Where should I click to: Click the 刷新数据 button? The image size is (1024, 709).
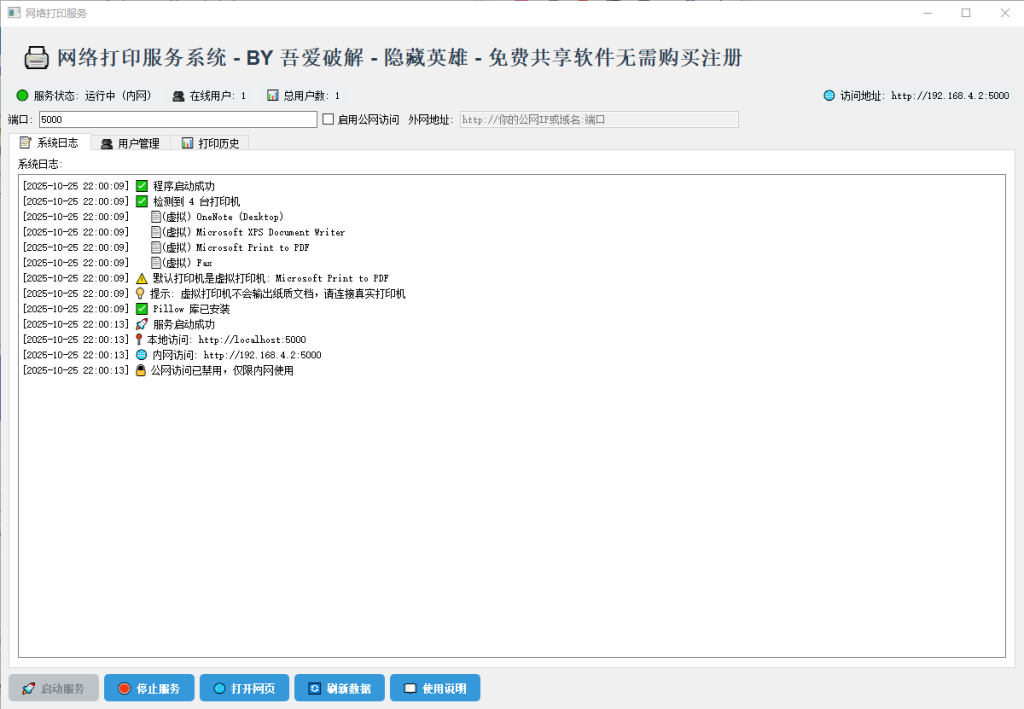pos(339,688)
